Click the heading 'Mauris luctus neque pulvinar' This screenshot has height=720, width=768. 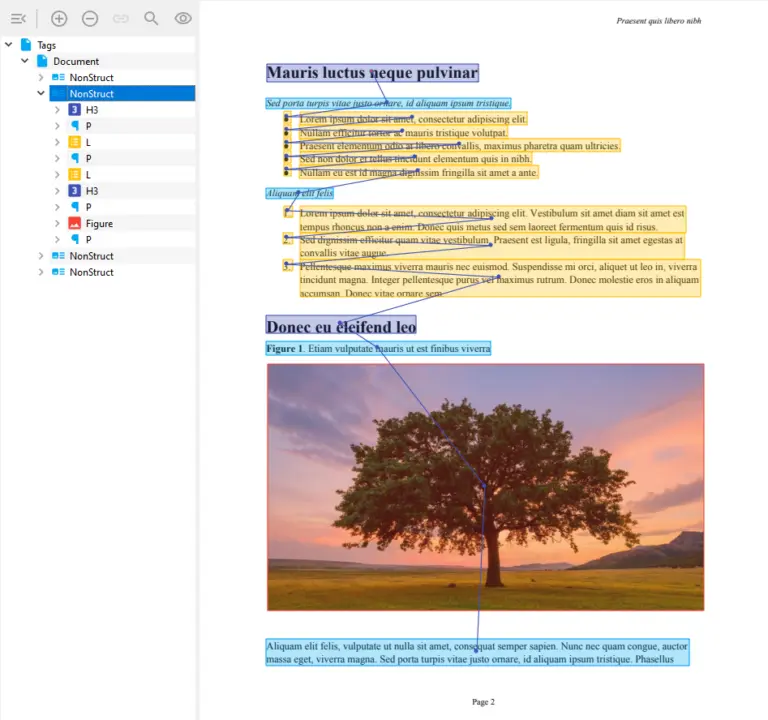coord(372,72)
